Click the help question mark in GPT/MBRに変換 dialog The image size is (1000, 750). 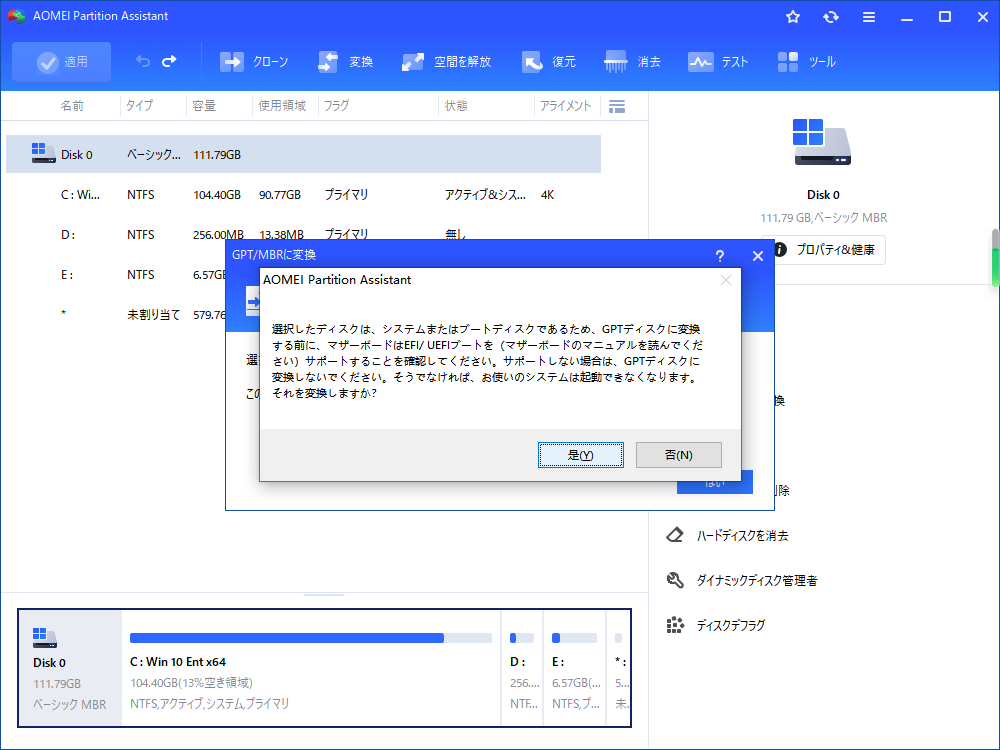click(719, 256)
